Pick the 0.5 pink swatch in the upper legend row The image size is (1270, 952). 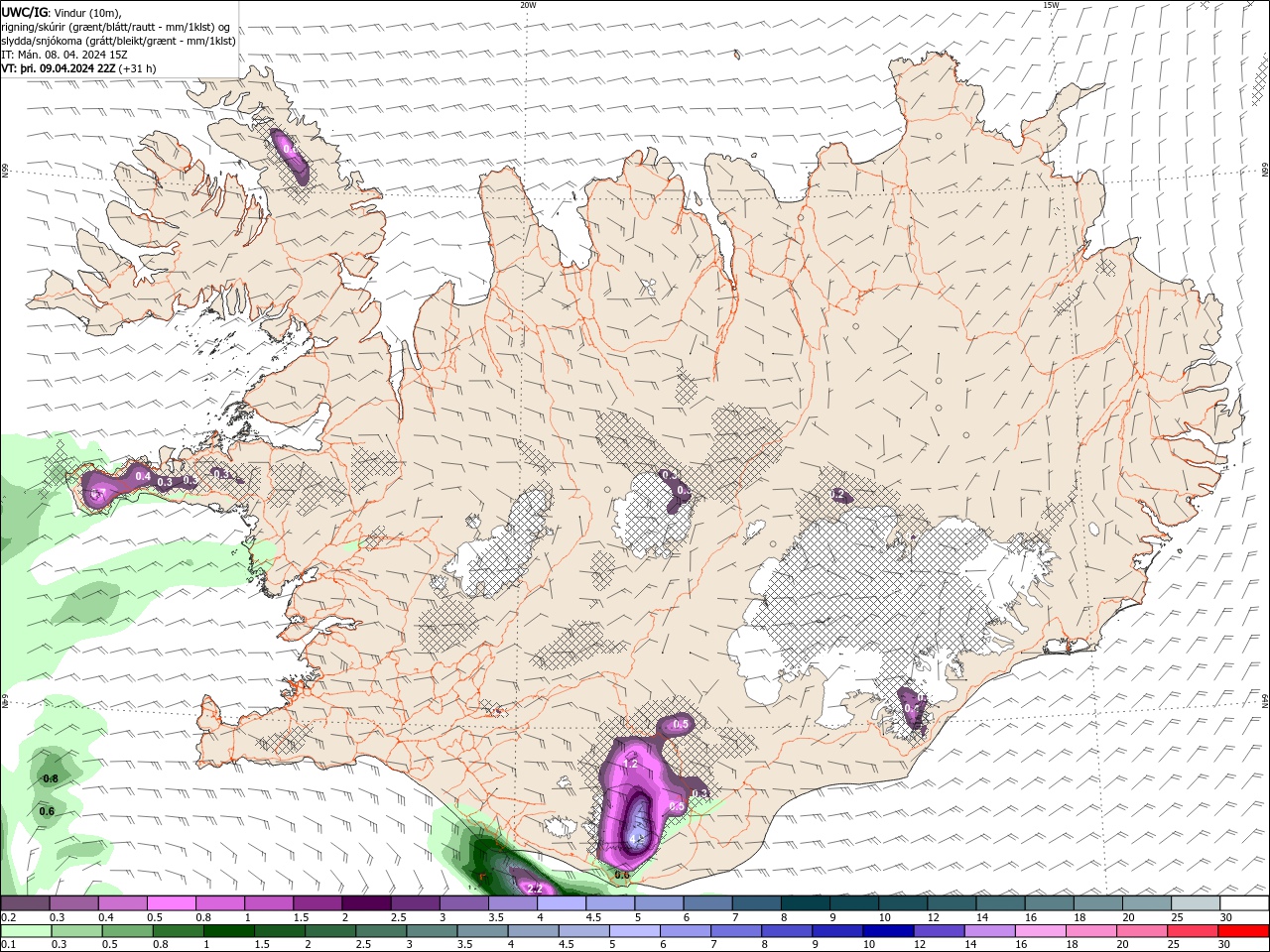(x=171, y=903)
